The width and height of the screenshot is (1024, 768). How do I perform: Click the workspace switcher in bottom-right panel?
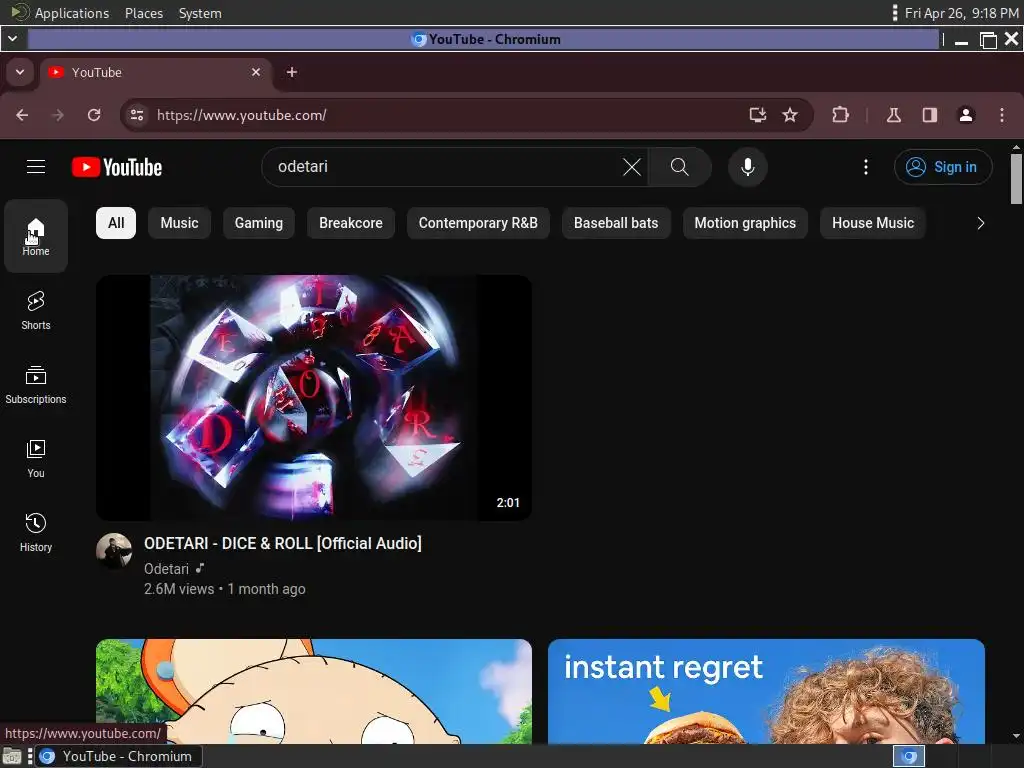[909, 756]
